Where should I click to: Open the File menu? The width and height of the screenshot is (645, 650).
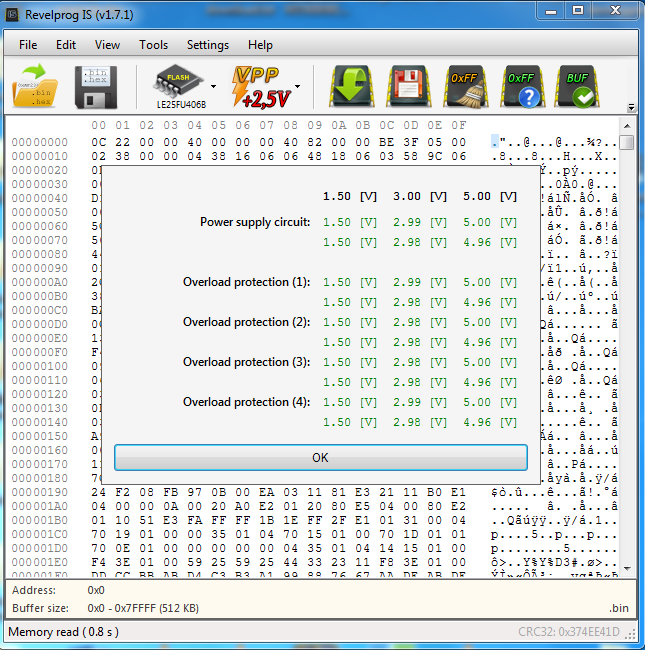pyautogui.click(x=28, y=45)
